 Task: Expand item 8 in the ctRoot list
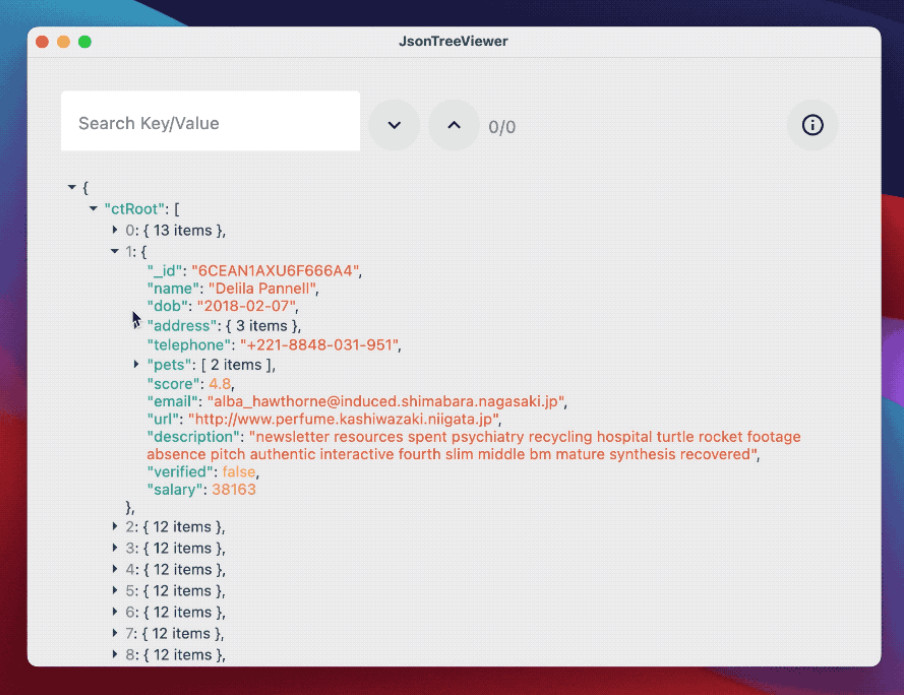pyautogui.click(x=115, y=654)
